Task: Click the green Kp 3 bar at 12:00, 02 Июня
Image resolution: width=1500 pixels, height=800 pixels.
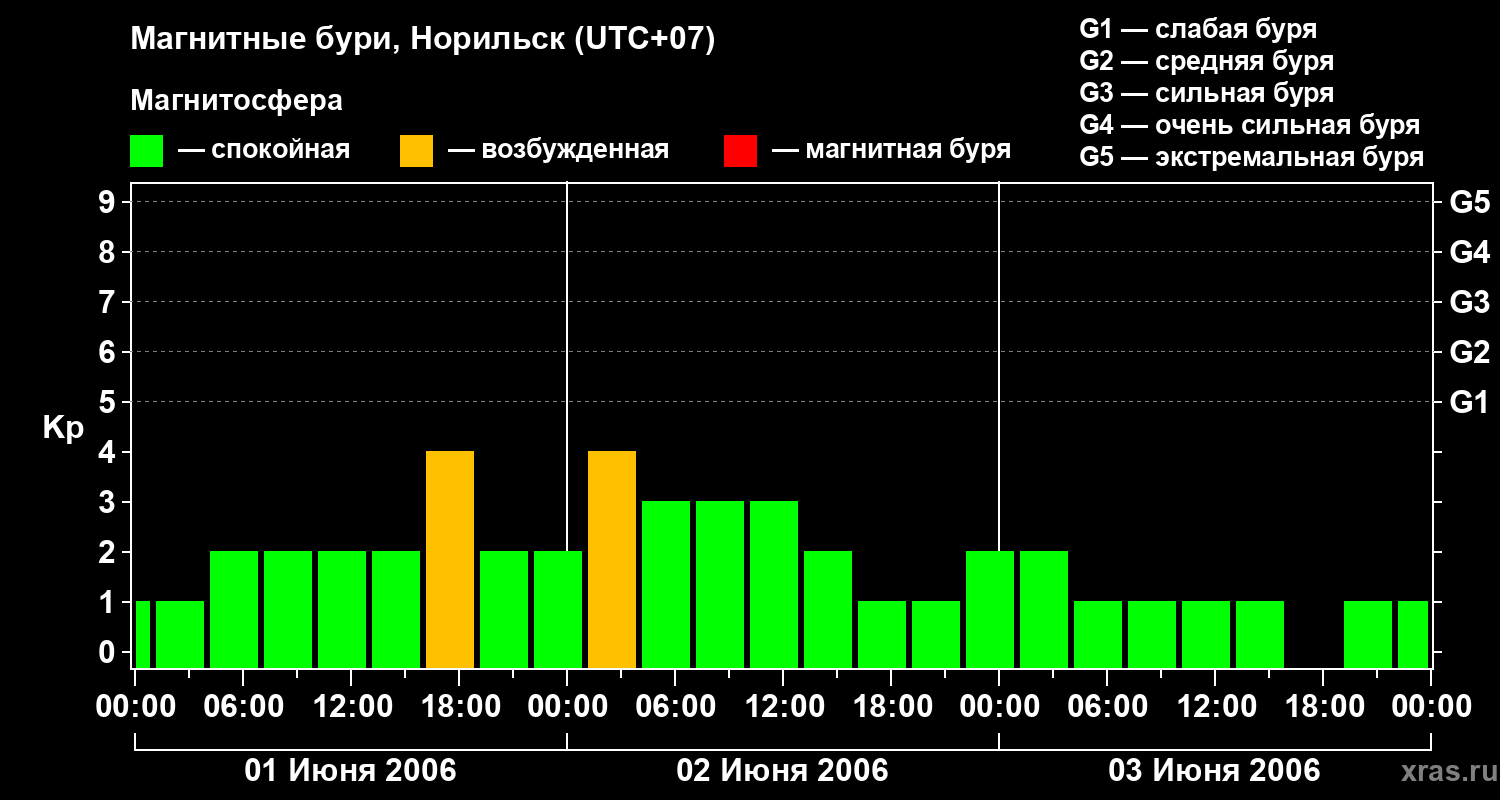Action: click(x=774, y=584)
